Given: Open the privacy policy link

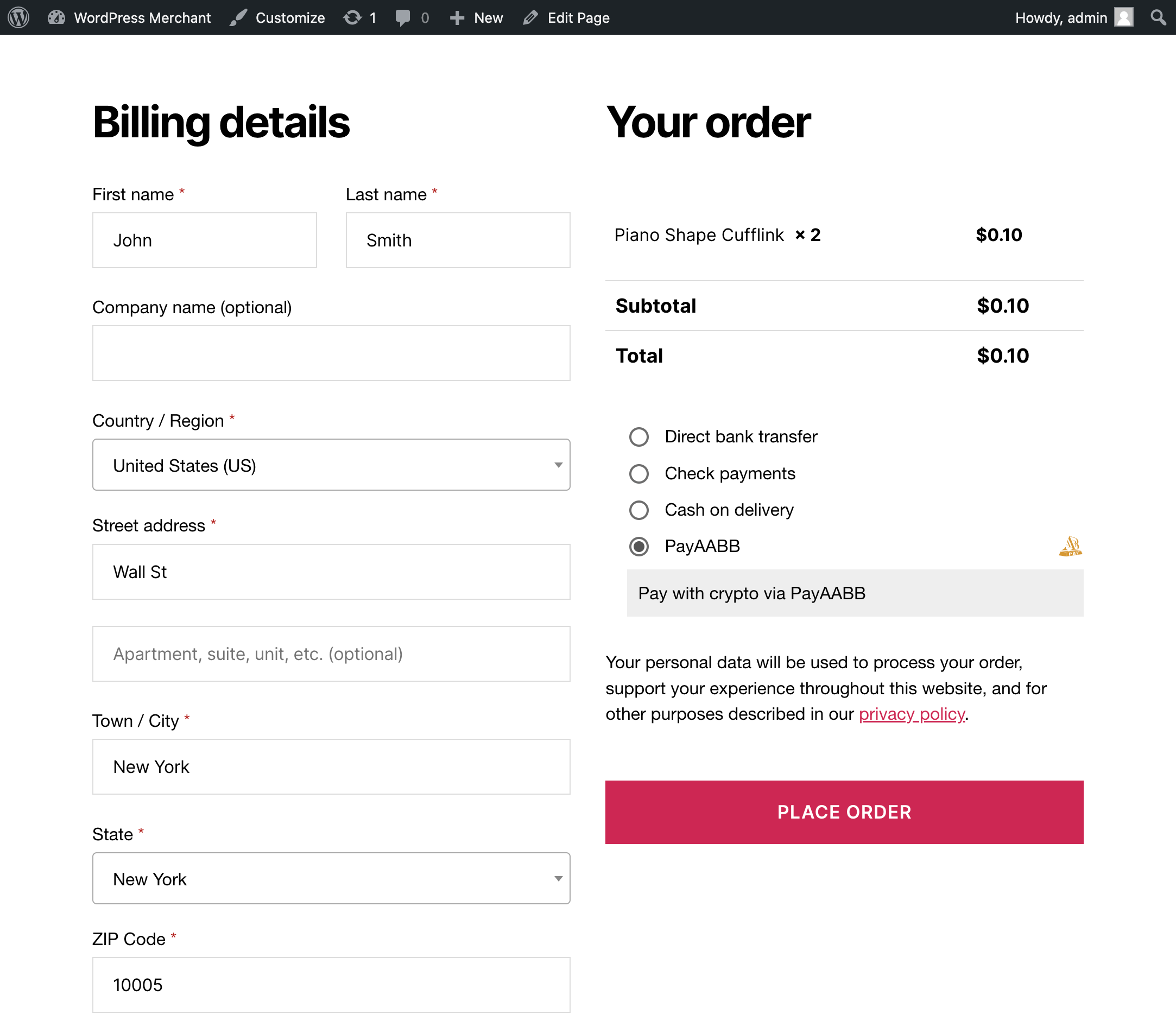Looking at the screenshot, I should (911, 714).
